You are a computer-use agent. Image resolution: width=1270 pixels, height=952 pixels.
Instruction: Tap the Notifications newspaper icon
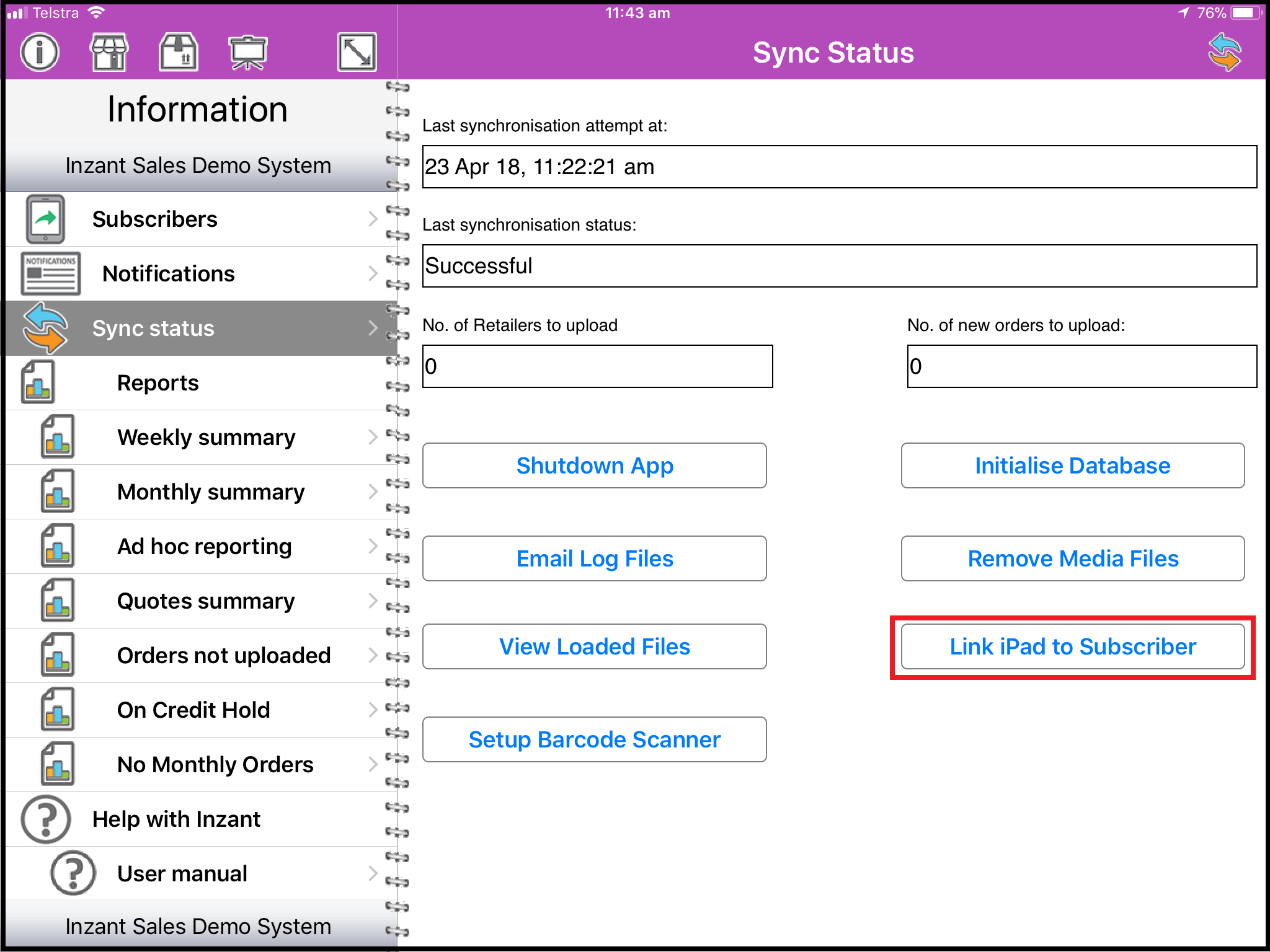click(50, 273)
